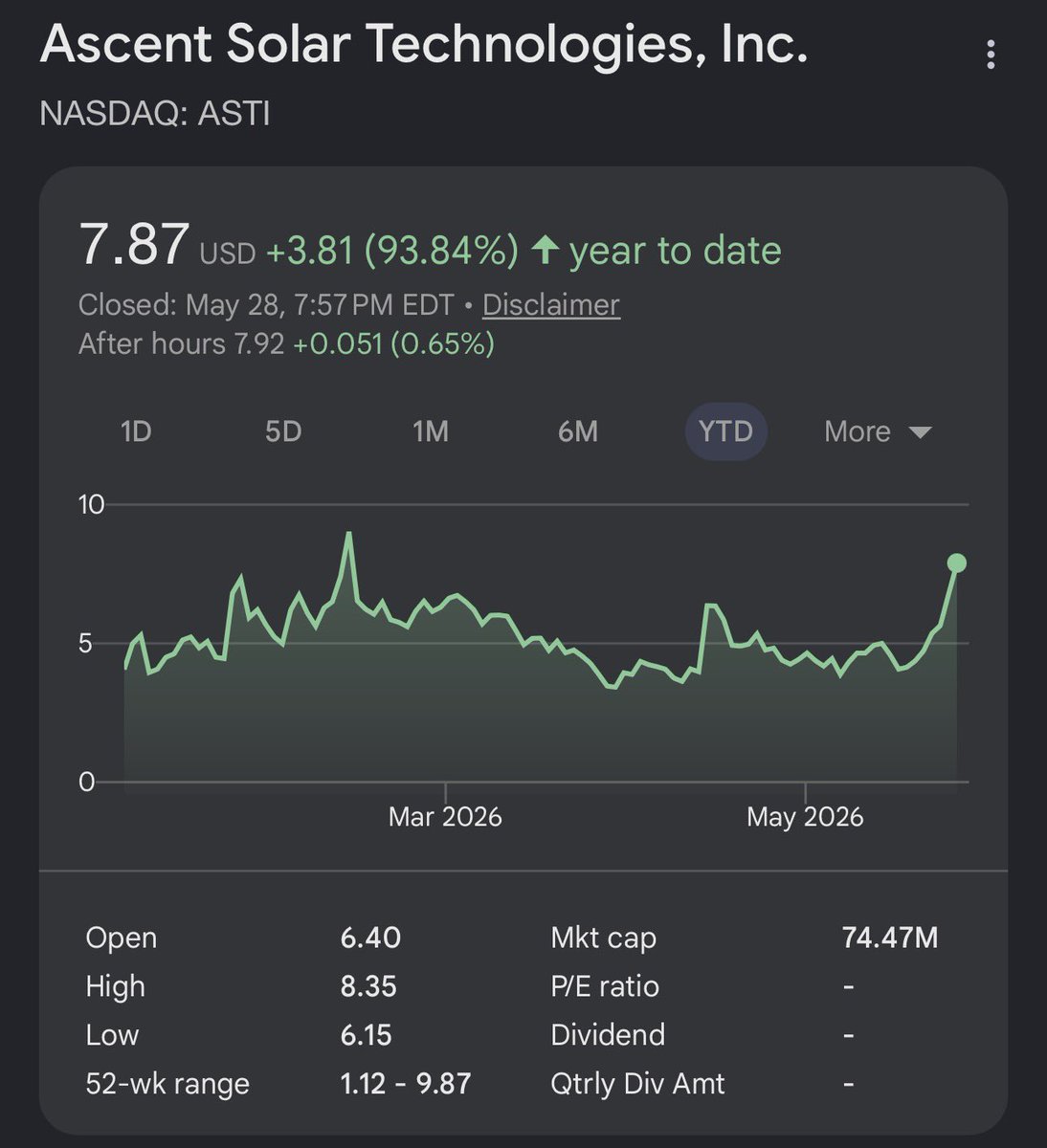
Task: Expand the More range dropdown
Action: pyautogui.click(x=878, y=432)
